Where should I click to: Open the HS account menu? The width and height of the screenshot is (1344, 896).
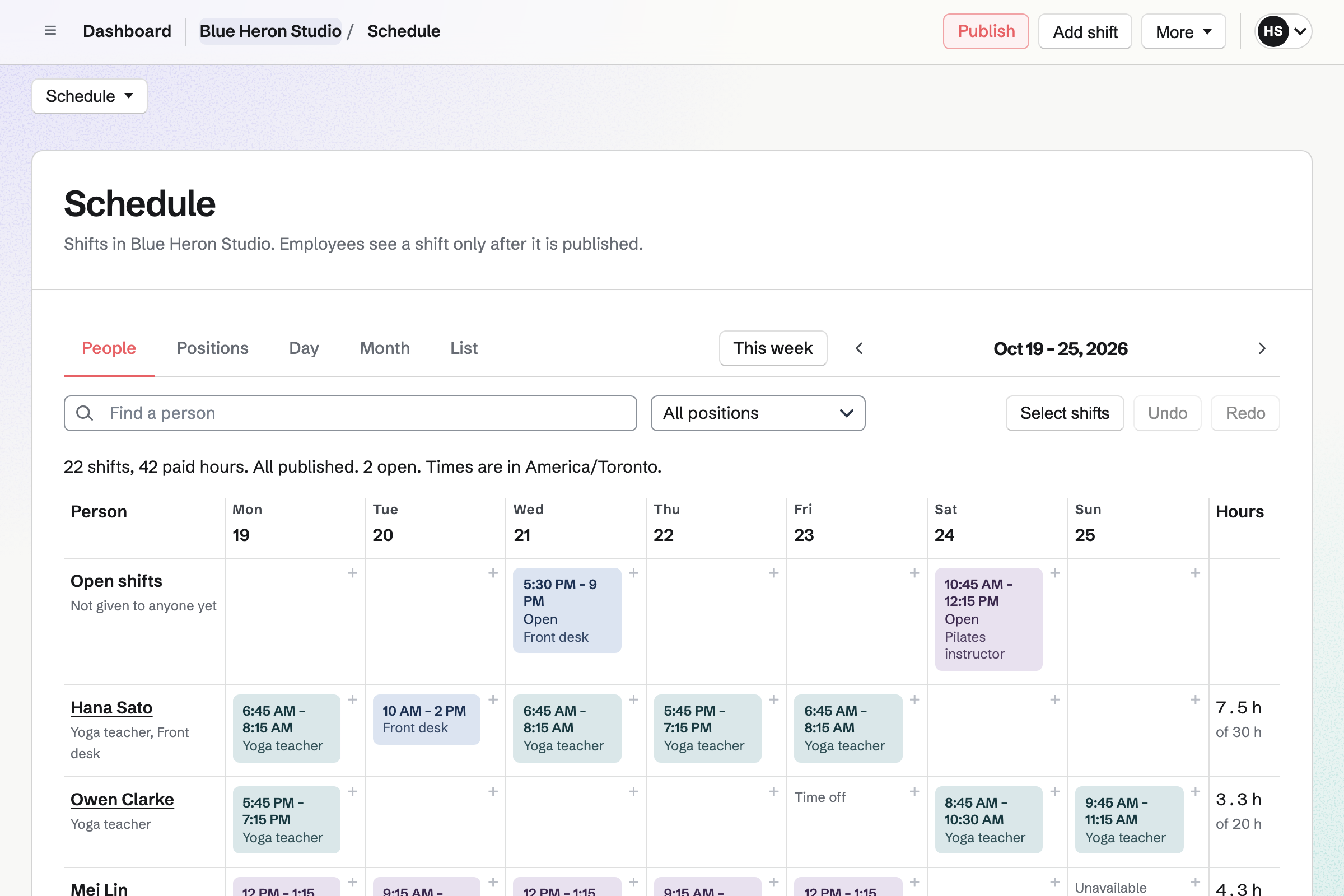coord(1283,31)
